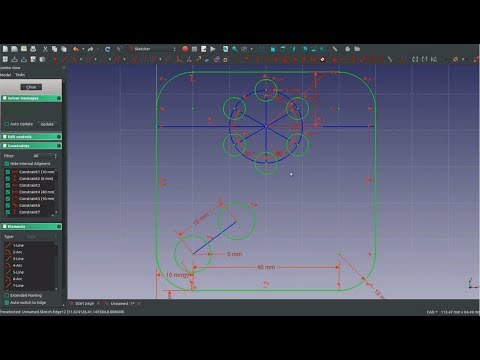
Task: Uncheck the Constraint3 checkbox
Action: 8,185
